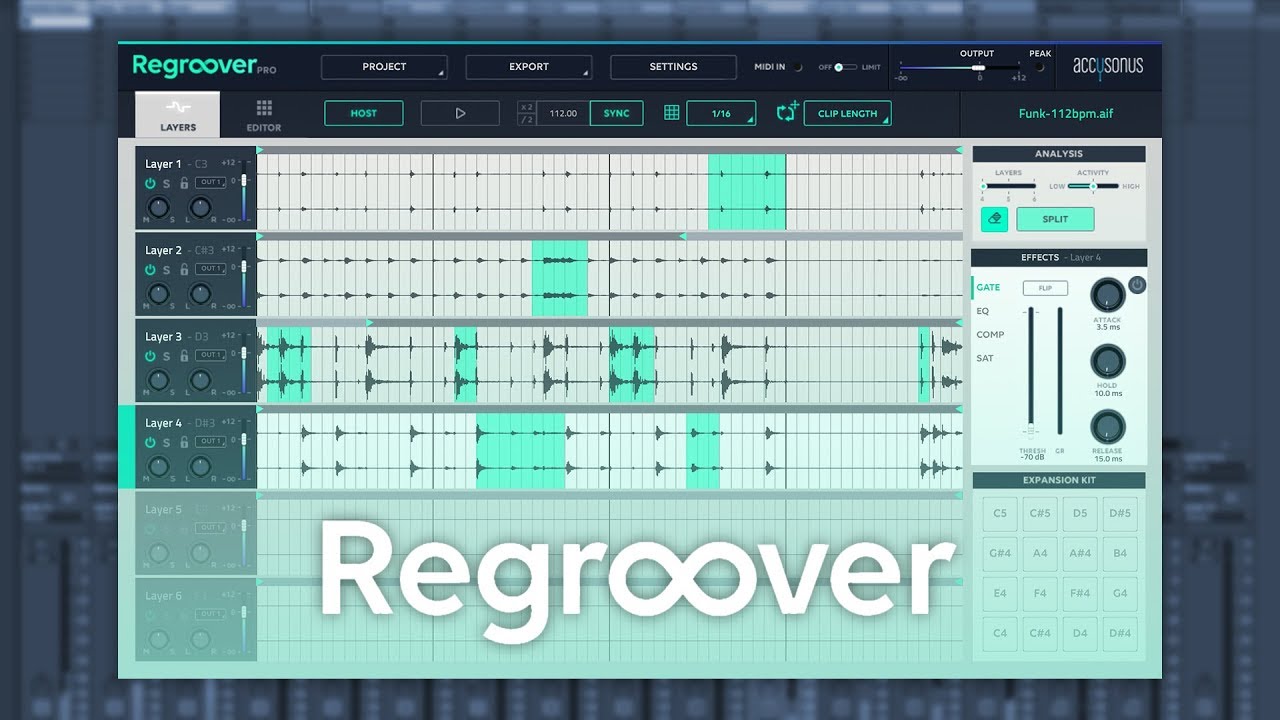
Task: Toggle the OFF/LIMIT limiter switch
Action: [846, 67]
